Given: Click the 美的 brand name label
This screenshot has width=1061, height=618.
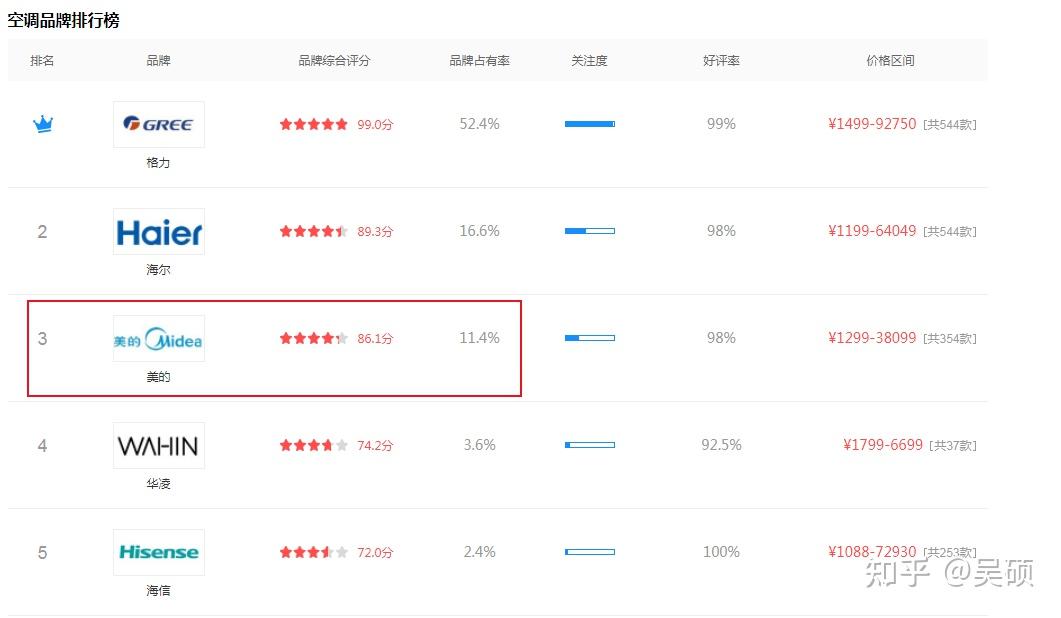Looking at the screenshot, I should click(158, 376).
